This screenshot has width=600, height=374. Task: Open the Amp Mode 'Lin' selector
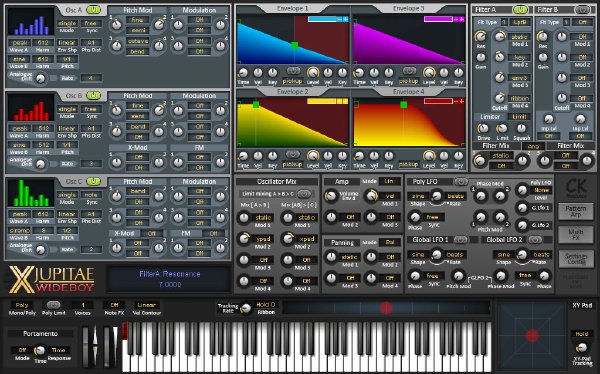(x=389, y=181)
